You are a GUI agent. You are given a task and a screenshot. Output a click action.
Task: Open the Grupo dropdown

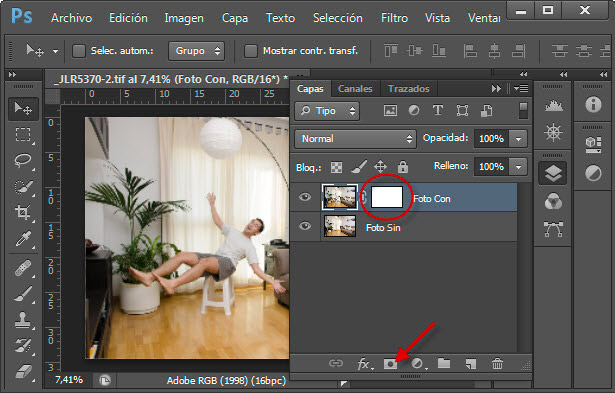click(197, 51)
